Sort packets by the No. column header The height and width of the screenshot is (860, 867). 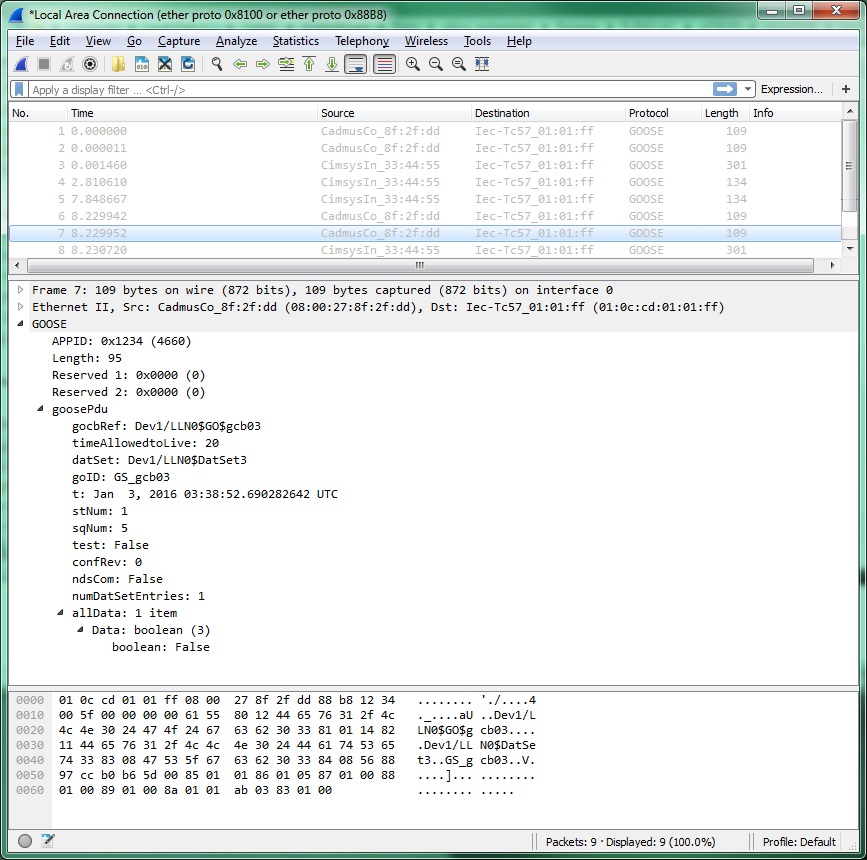(38, 113)
